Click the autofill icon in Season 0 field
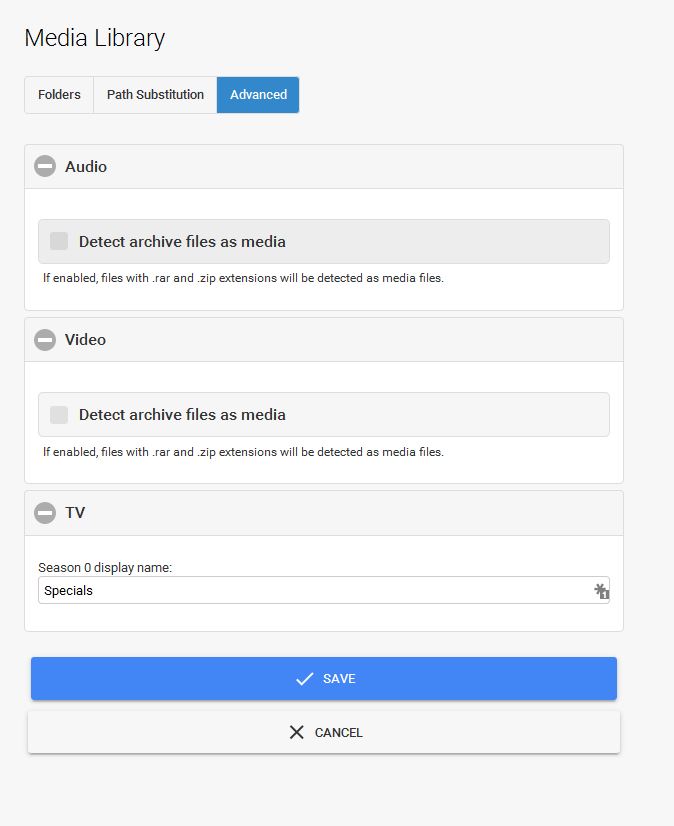Screen dimensions: 674x826 click(x=601, y=591)
